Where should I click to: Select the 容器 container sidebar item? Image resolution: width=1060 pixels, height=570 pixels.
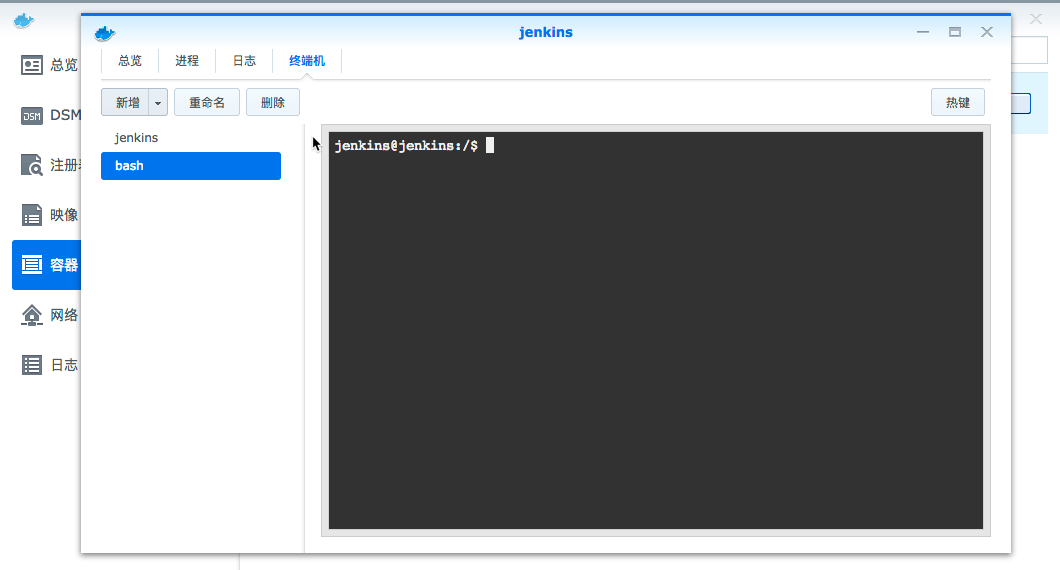47,265
